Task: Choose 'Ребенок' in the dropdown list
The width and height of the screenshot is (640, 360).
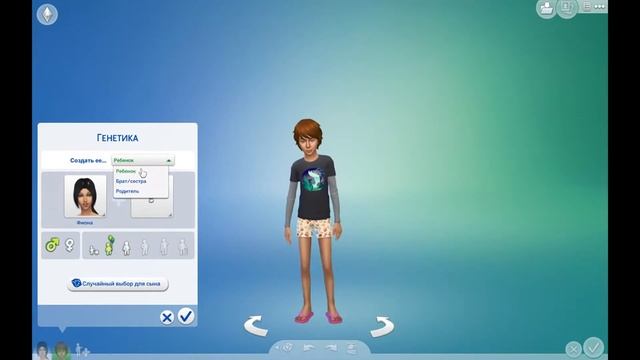Action: click(126, 171)
